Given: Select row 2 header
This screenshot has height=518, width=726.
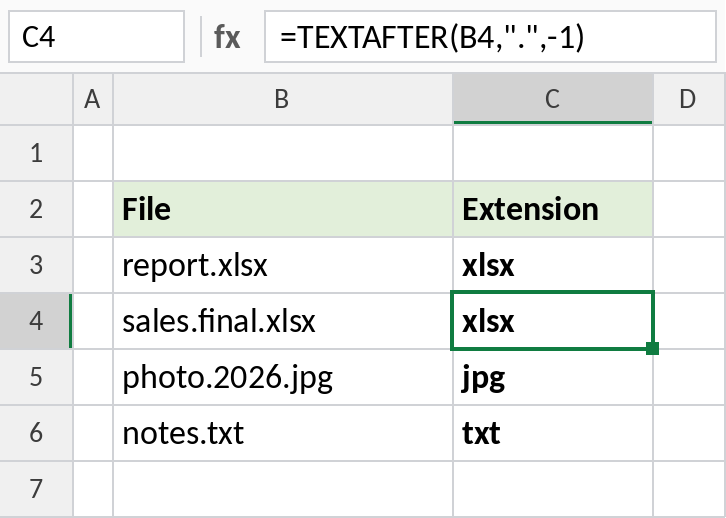Looking at the screenshot, I should click(36, 209).
